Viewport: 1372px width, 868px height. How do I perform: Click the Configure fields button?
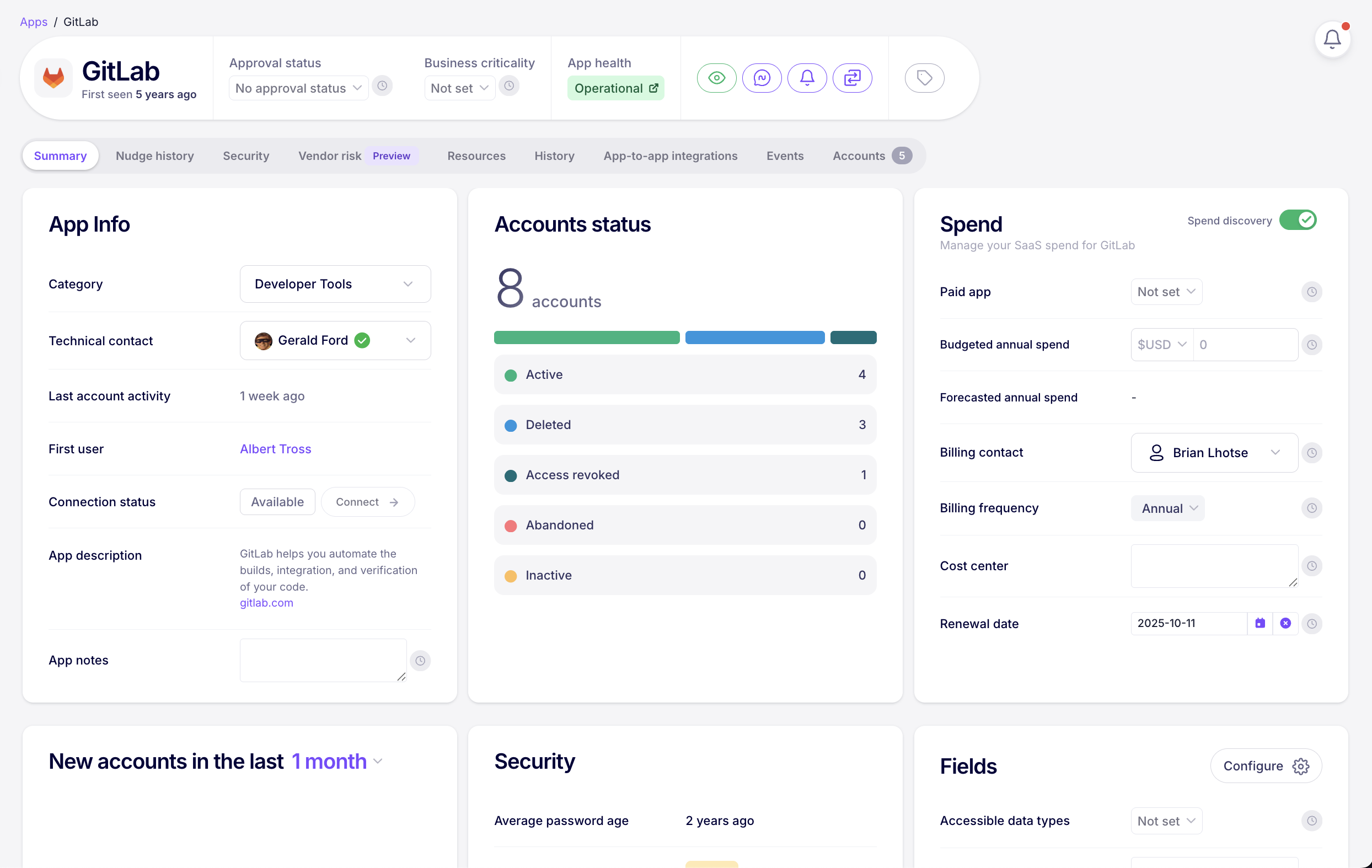coord(1266,766)
